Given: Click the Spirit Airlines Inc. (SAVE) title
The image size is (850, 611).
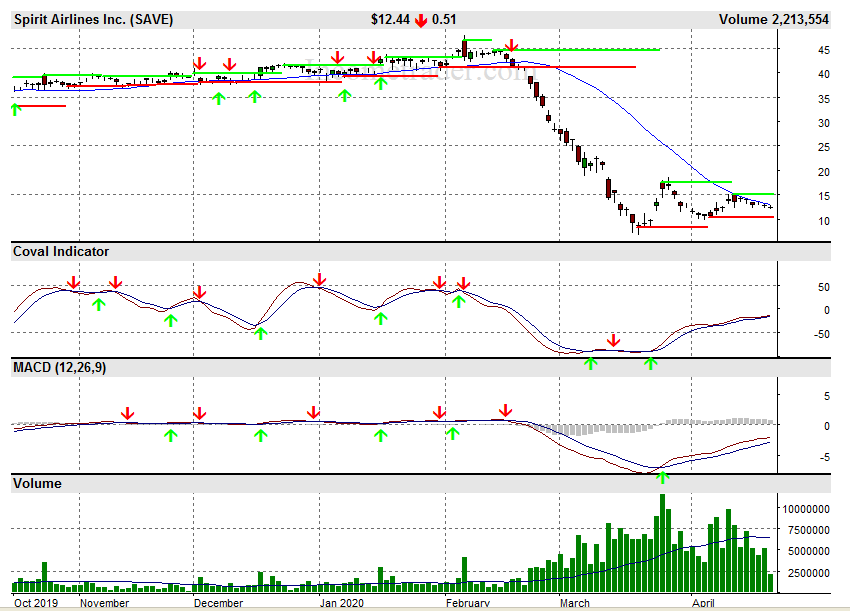Looking at the screenshot, I should [93, 20].
